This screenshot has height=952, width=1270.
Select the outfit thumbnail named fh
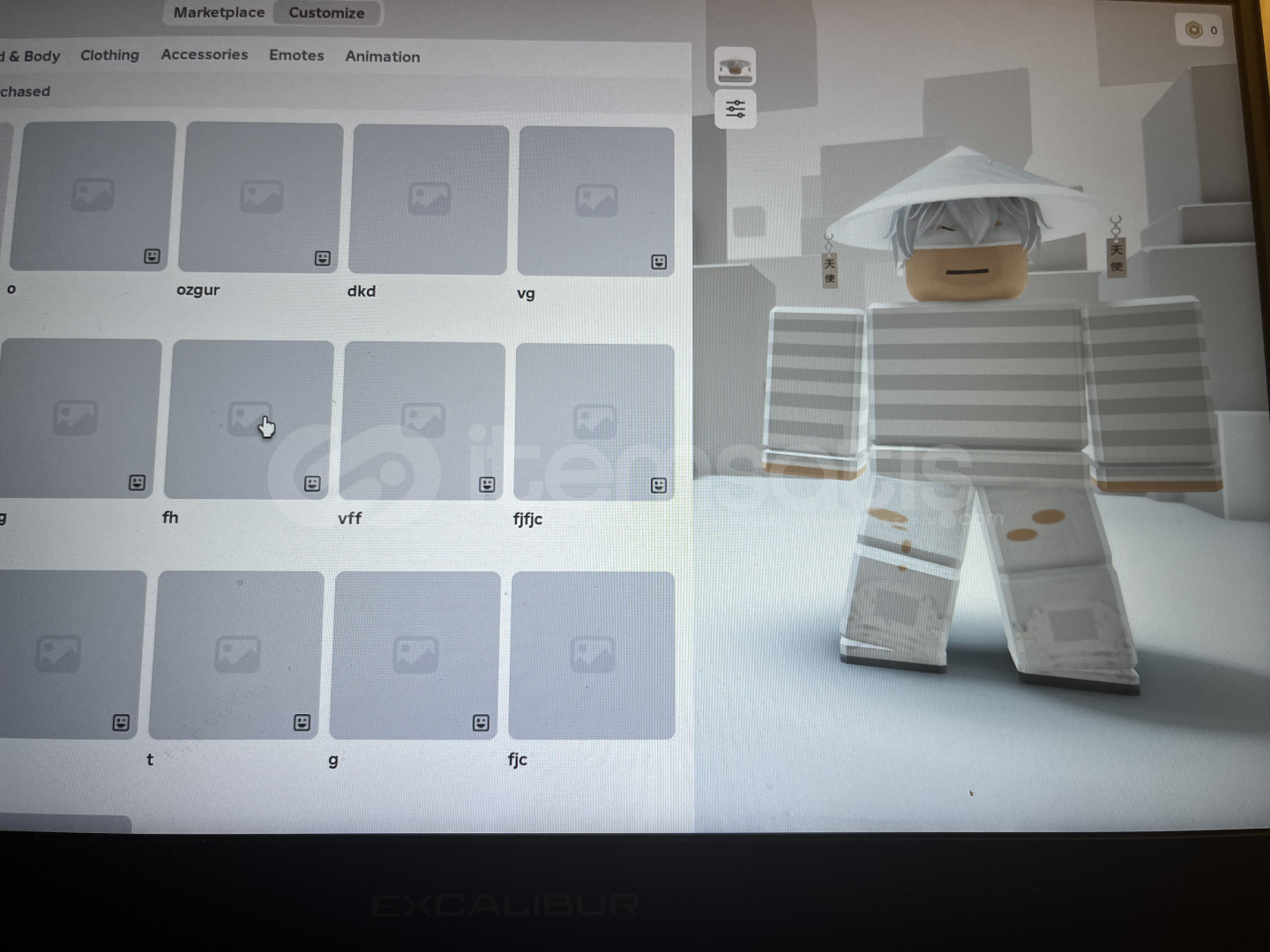click(x=250, y=420)
